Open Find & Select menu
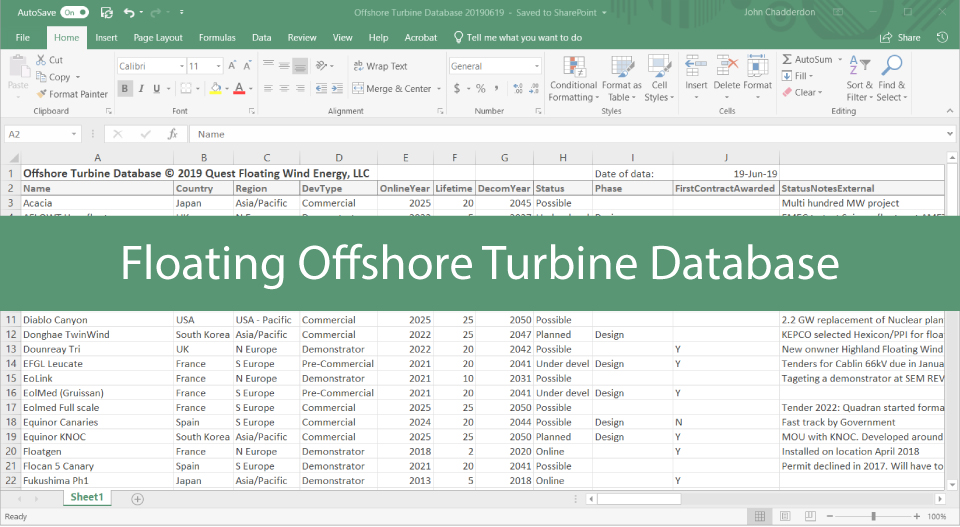This screenshot has height=527, width=960. tap(891, 78)
